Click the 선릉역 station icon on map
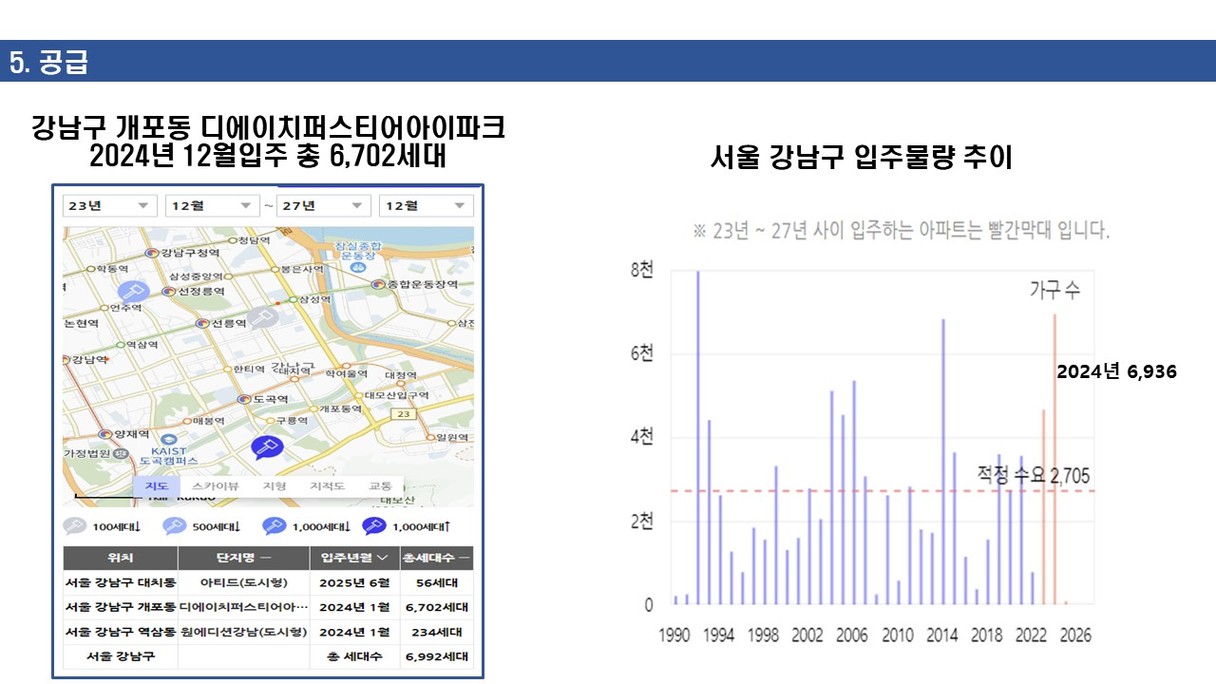 pos(203,324)
